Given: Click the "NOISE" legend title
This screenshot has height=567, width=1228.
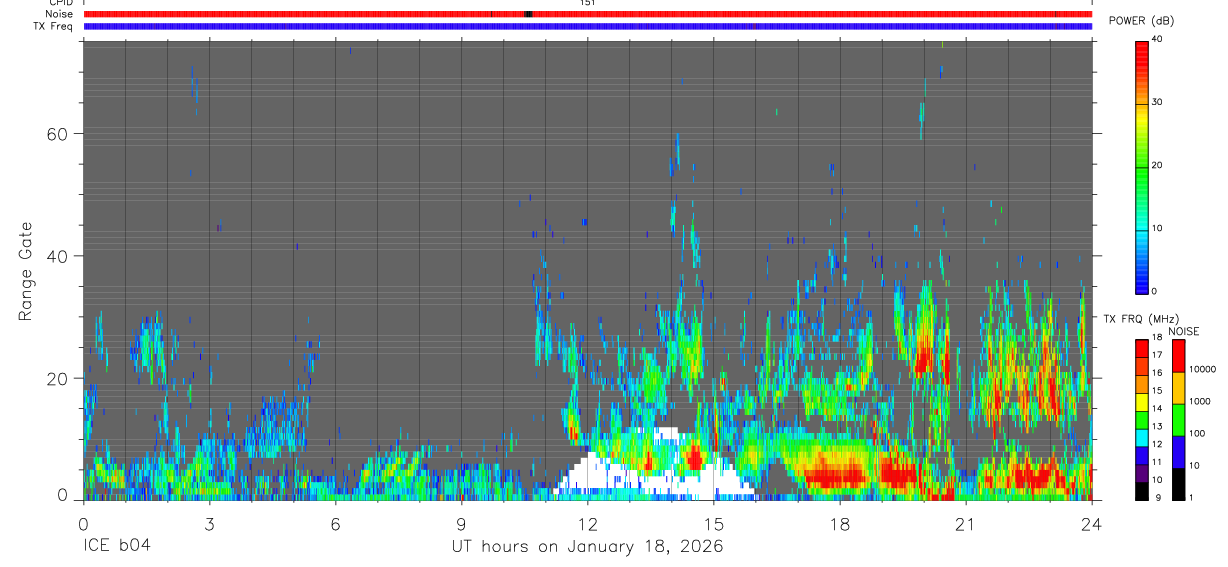Looking at the screenshot, I should pyautogui.click(x=1184, y=331).
